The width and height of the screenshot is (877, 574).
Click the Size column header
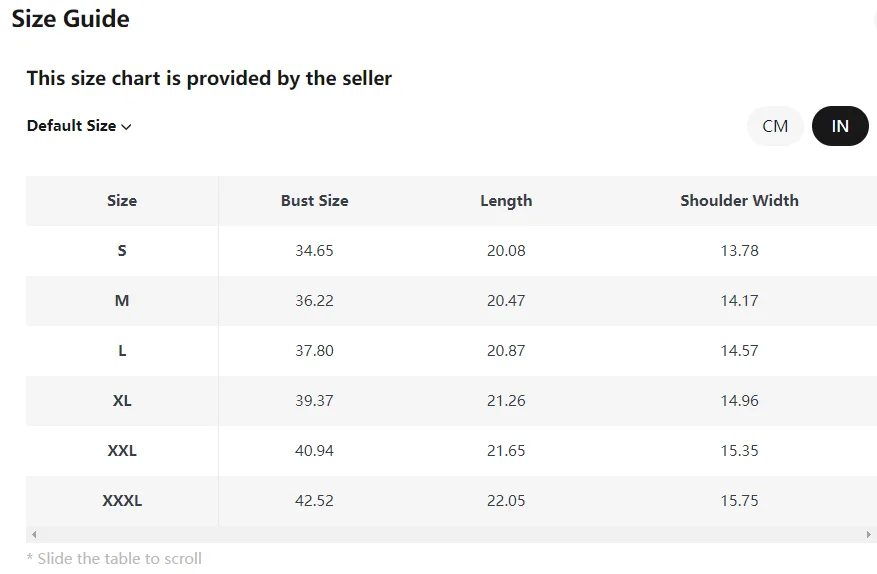point(122,201)
